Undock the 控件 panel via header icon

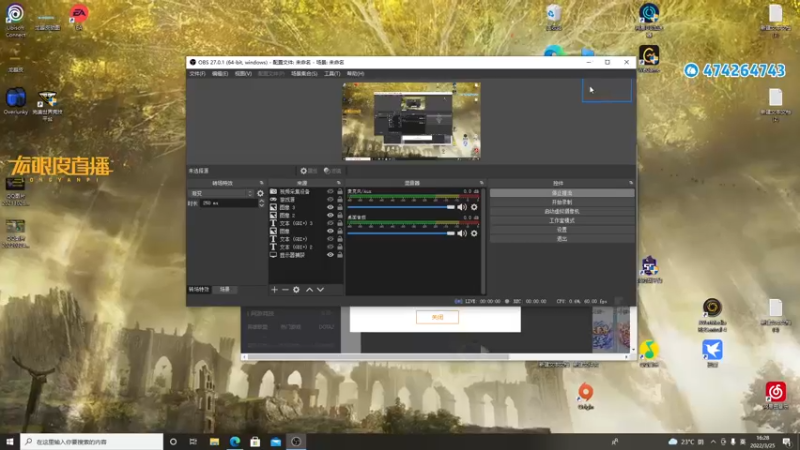click(x=631, y=183)
